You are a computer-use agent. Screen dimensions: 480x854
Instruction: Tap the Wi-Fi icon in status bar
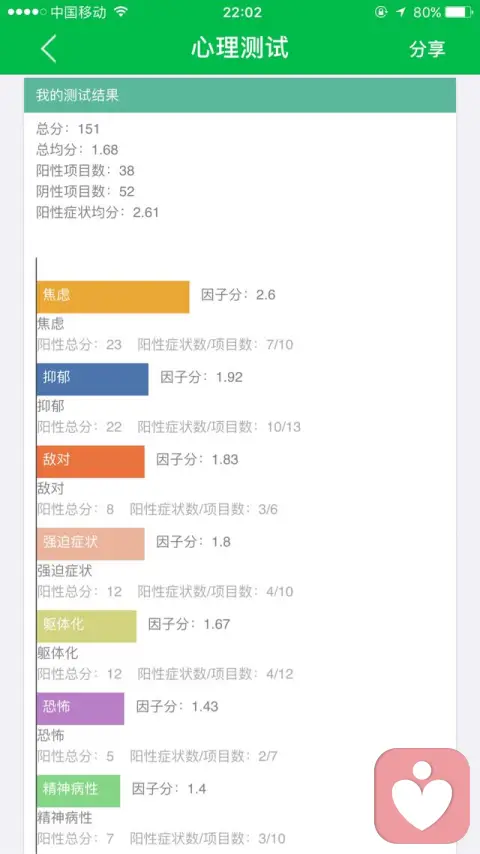(x=121, y=12)
